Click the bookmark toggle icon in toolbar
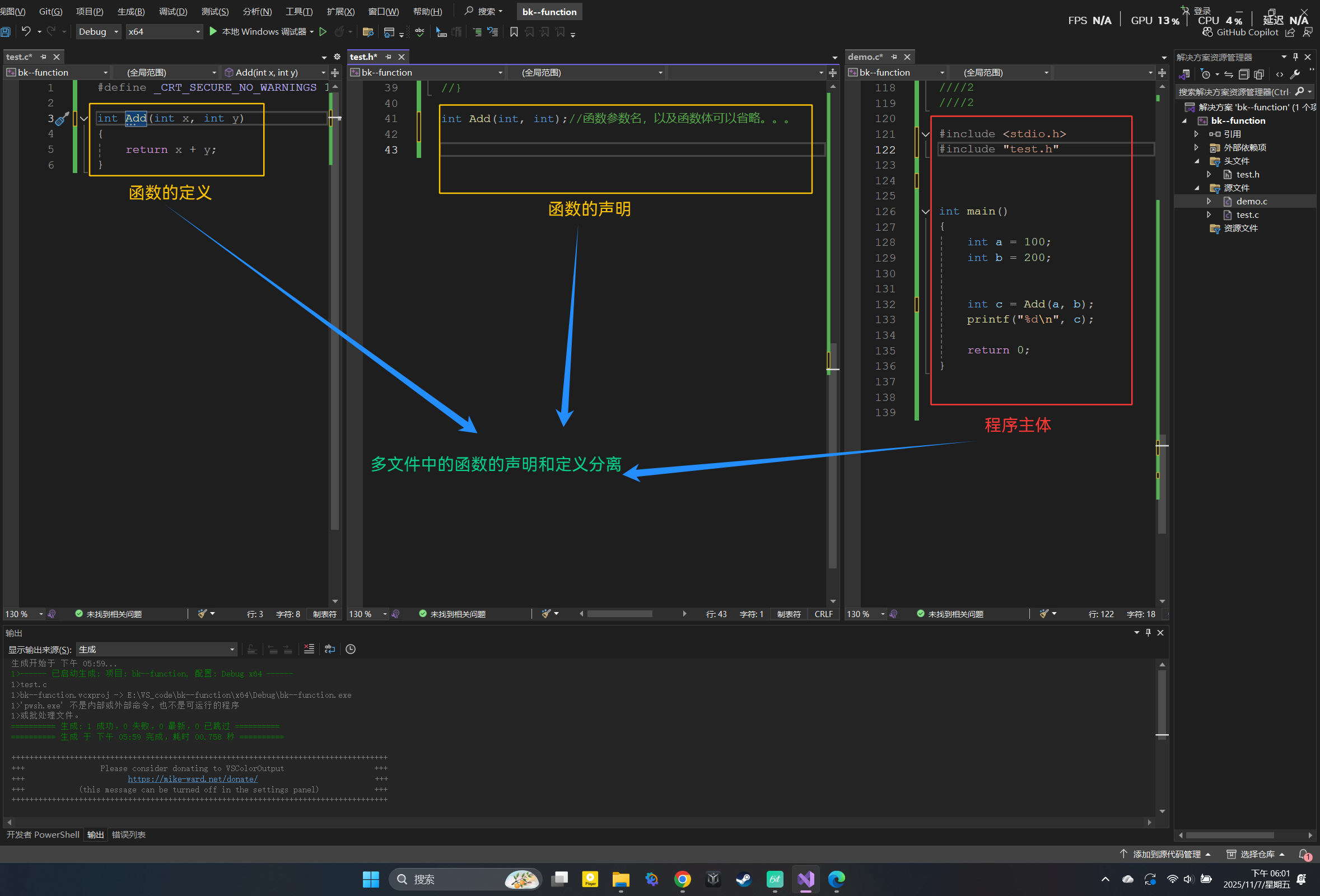This screenshot has height=896, width=1320. point(514,32)
